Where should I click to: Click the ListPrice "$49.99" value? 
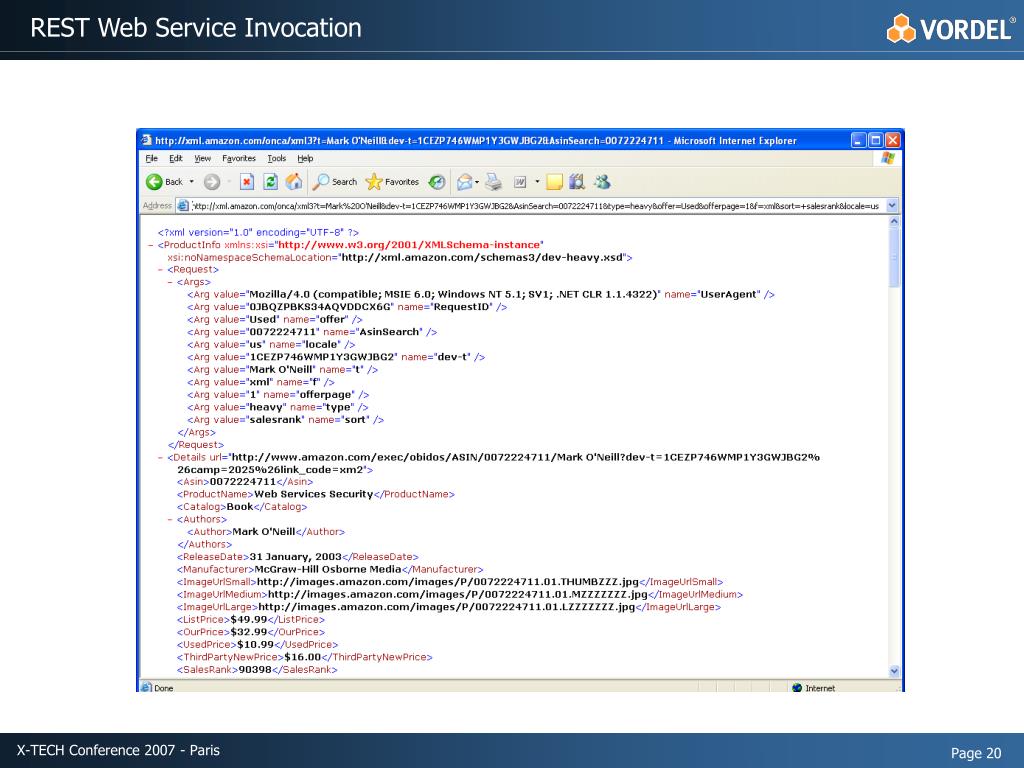249,619
